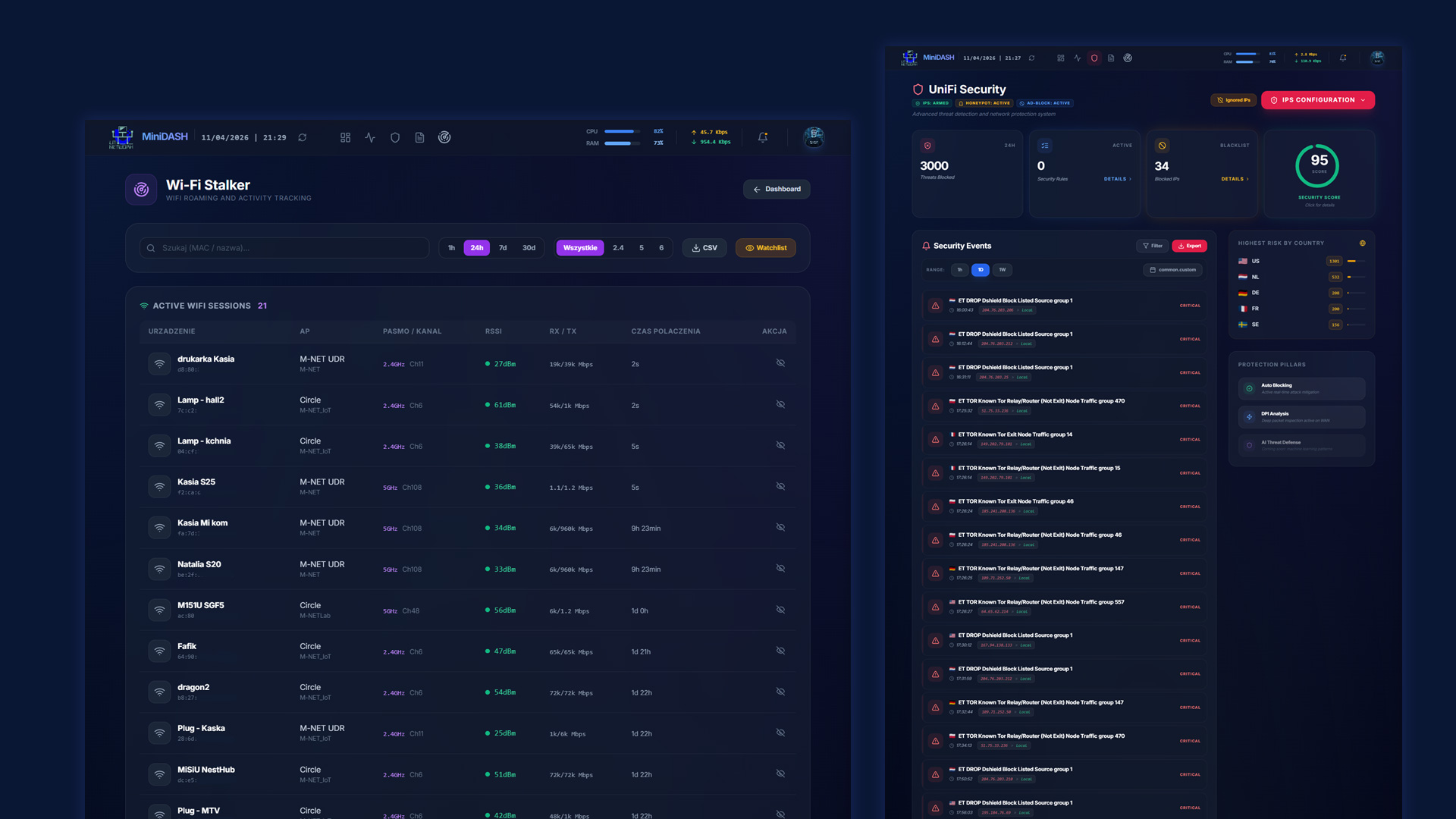Click the notification bell in left dashboard
The width and height of the screenshot is (1456, 819).
[763, 137]
